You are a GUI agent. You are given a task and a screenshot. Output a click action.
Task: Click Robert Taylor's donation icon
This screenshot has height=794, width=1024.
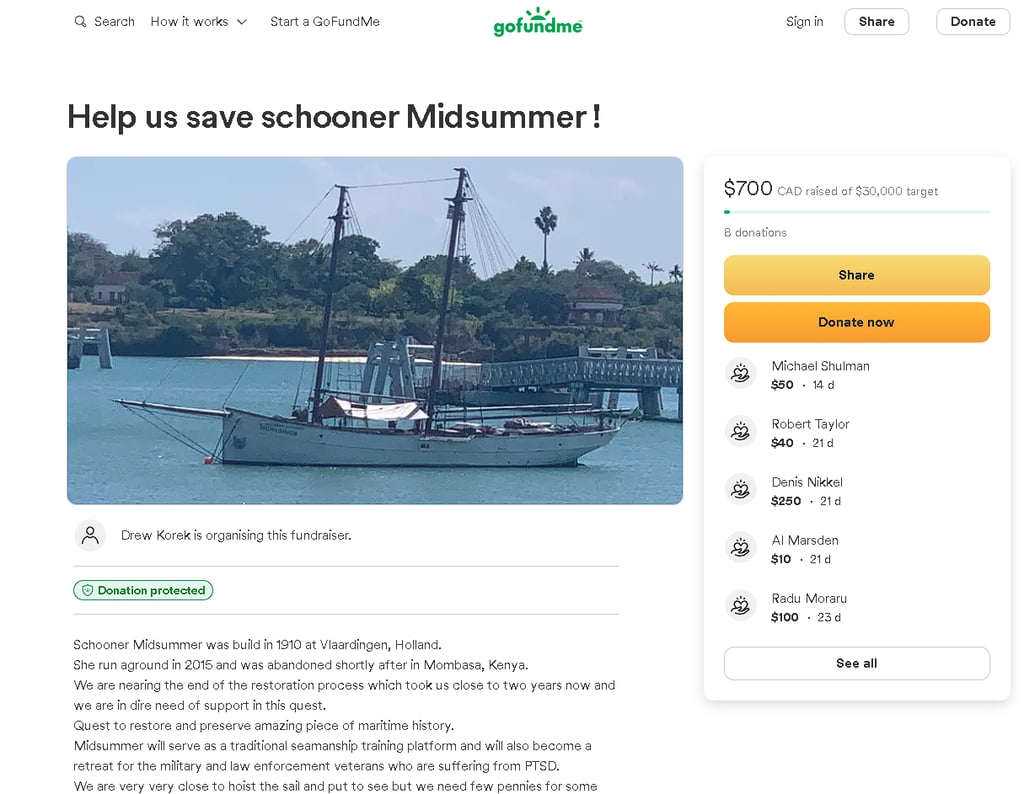tap(740, 432)
